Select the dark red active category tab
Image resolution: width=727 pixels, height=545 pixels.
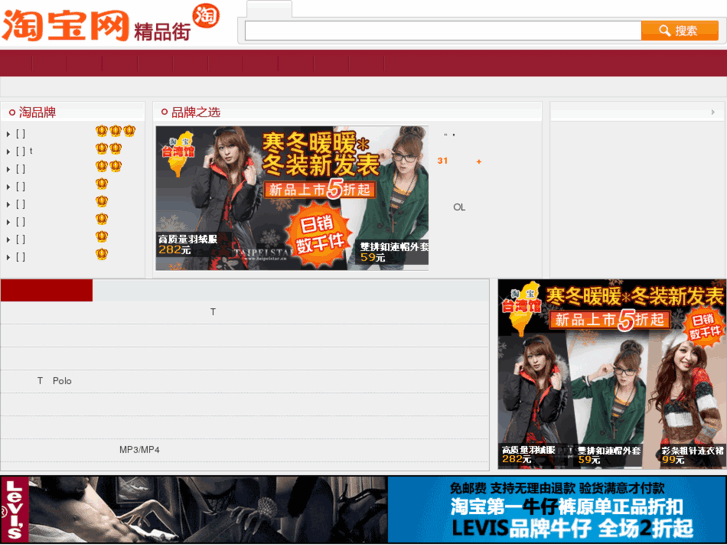pos(47,290)
